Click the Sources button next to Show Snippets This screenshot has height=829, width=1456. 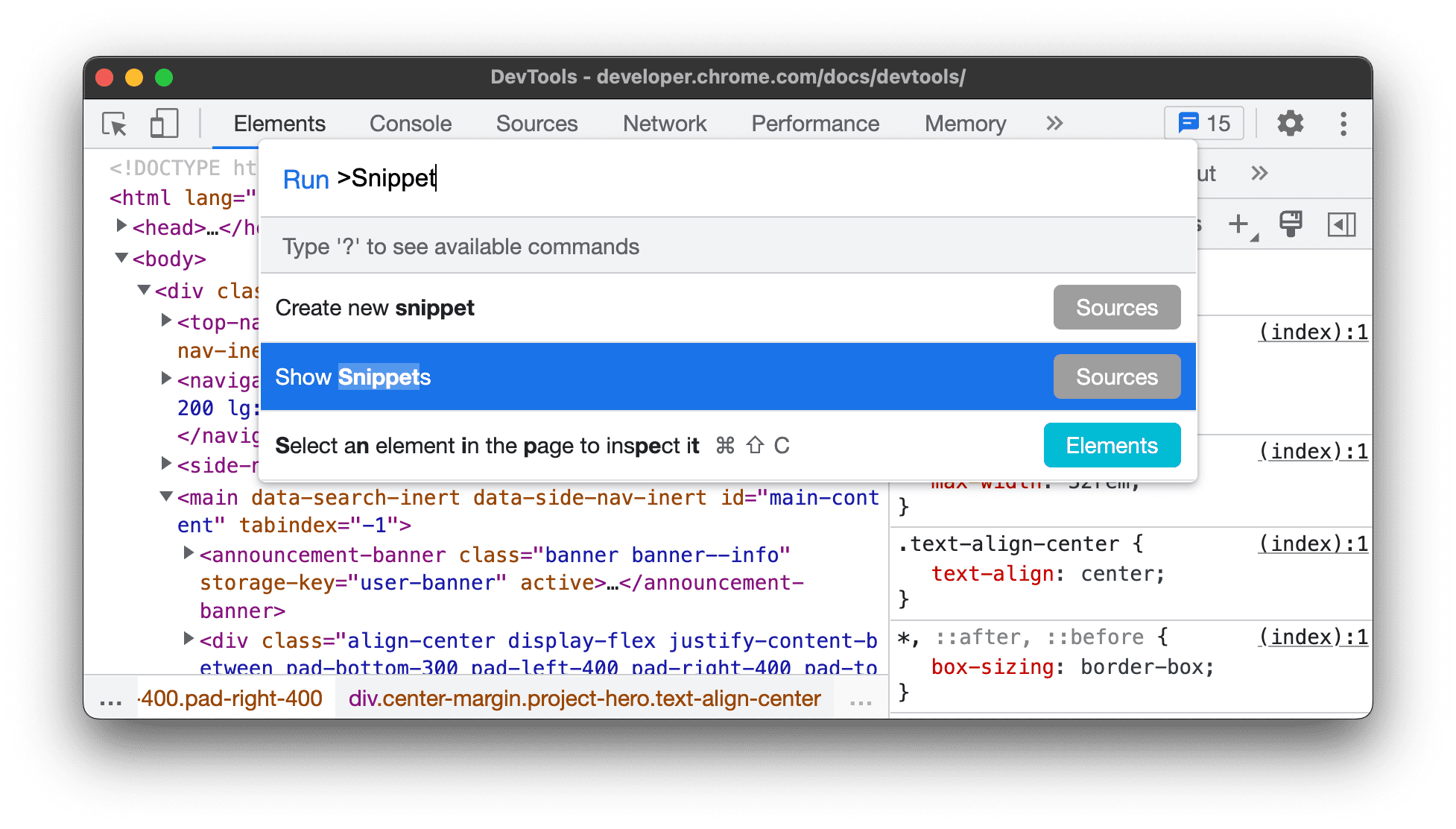pyautogui.click(x=1117, y=377)
